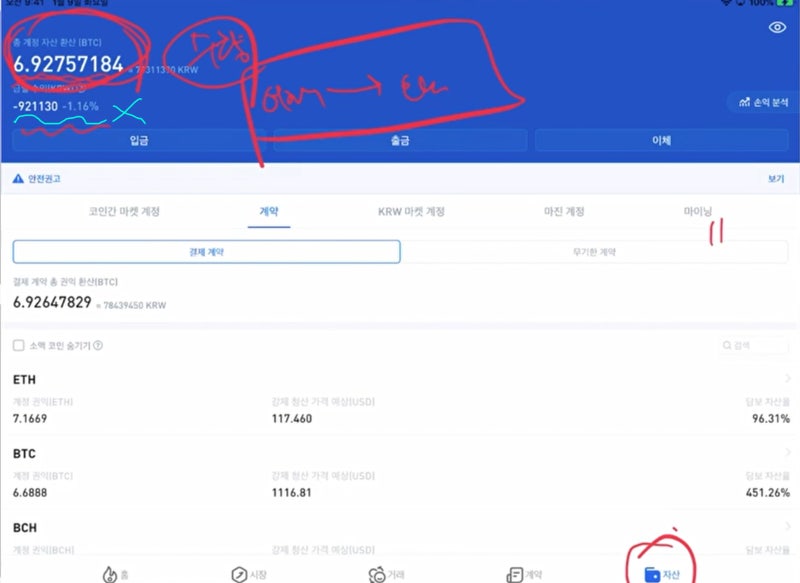Switch to 마진 계정 tab

(564, 211)
